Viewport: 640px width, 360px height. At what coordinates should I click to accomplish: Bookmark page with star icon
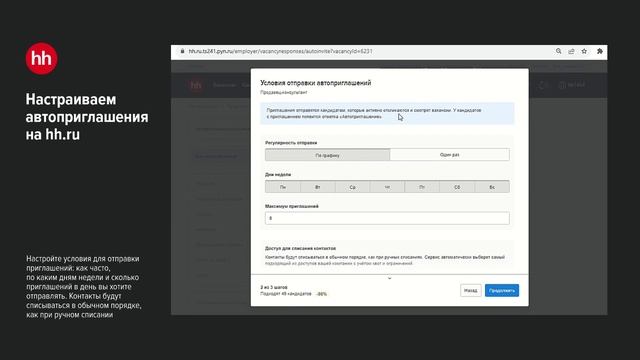[584, 51]
